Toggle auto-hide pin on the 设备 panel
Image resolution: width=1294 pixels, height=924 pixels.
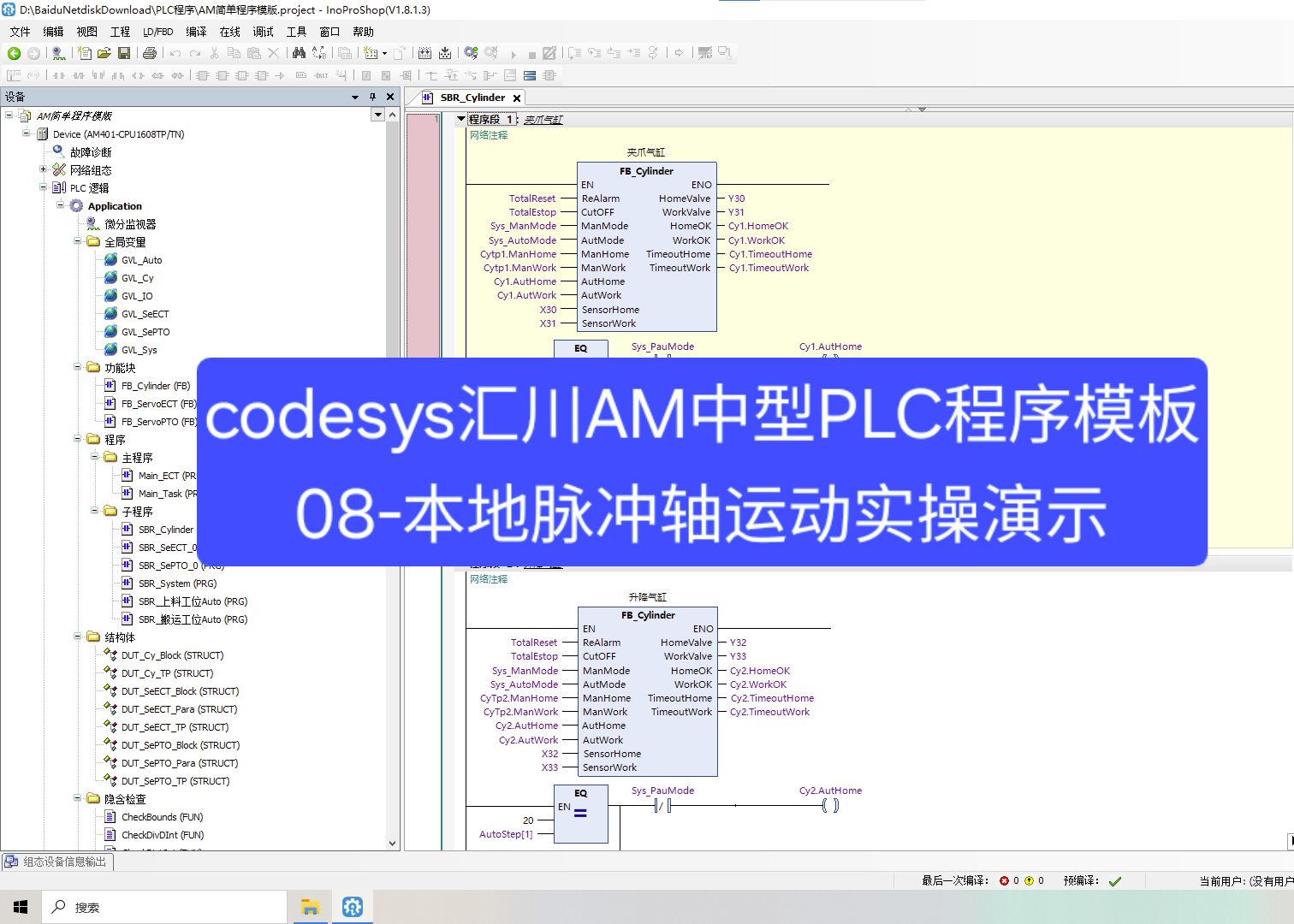[371, 96]
